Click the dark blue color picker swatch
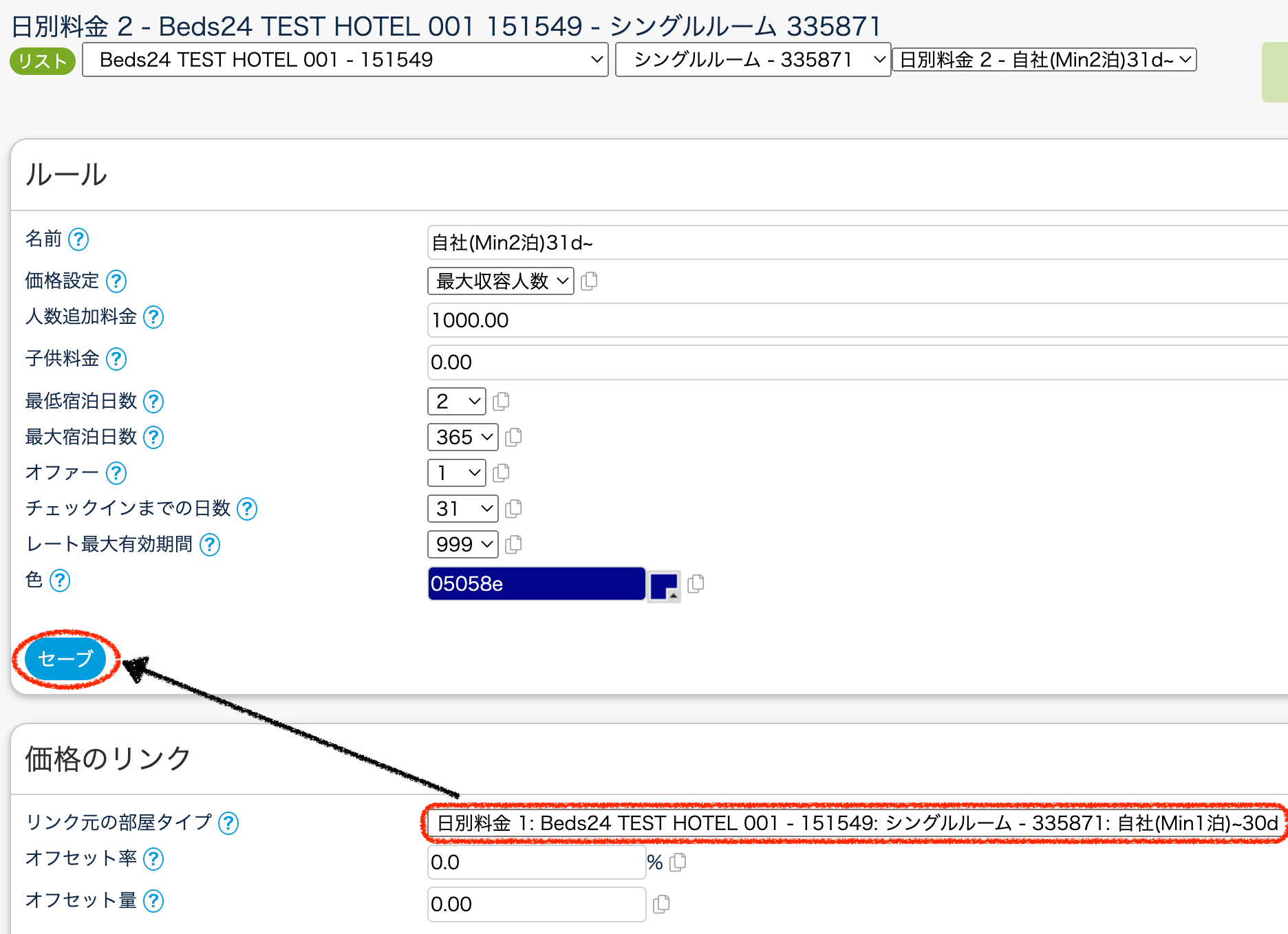 [x=664, y=585]
